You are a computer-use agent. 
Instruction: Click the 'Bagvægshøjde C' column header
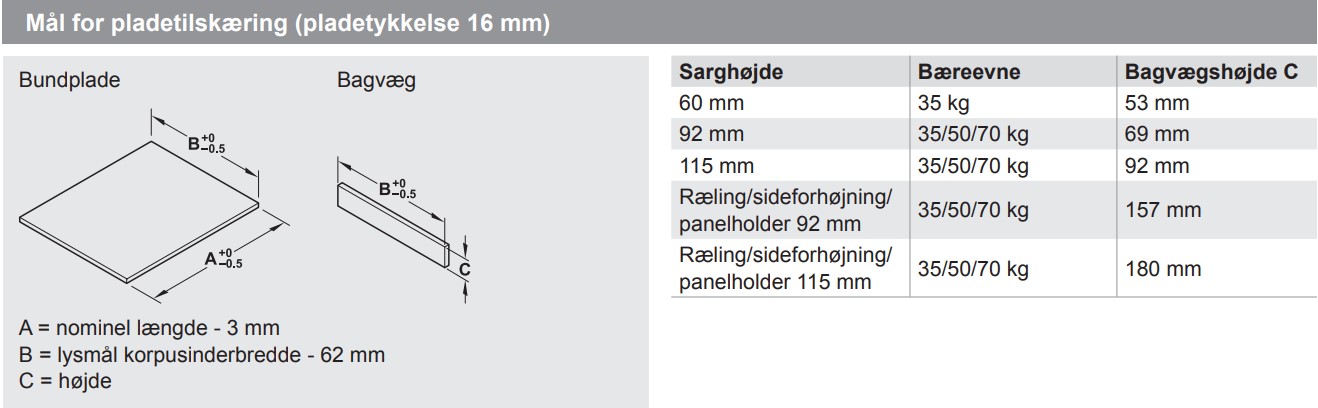tap(1211, 72)
